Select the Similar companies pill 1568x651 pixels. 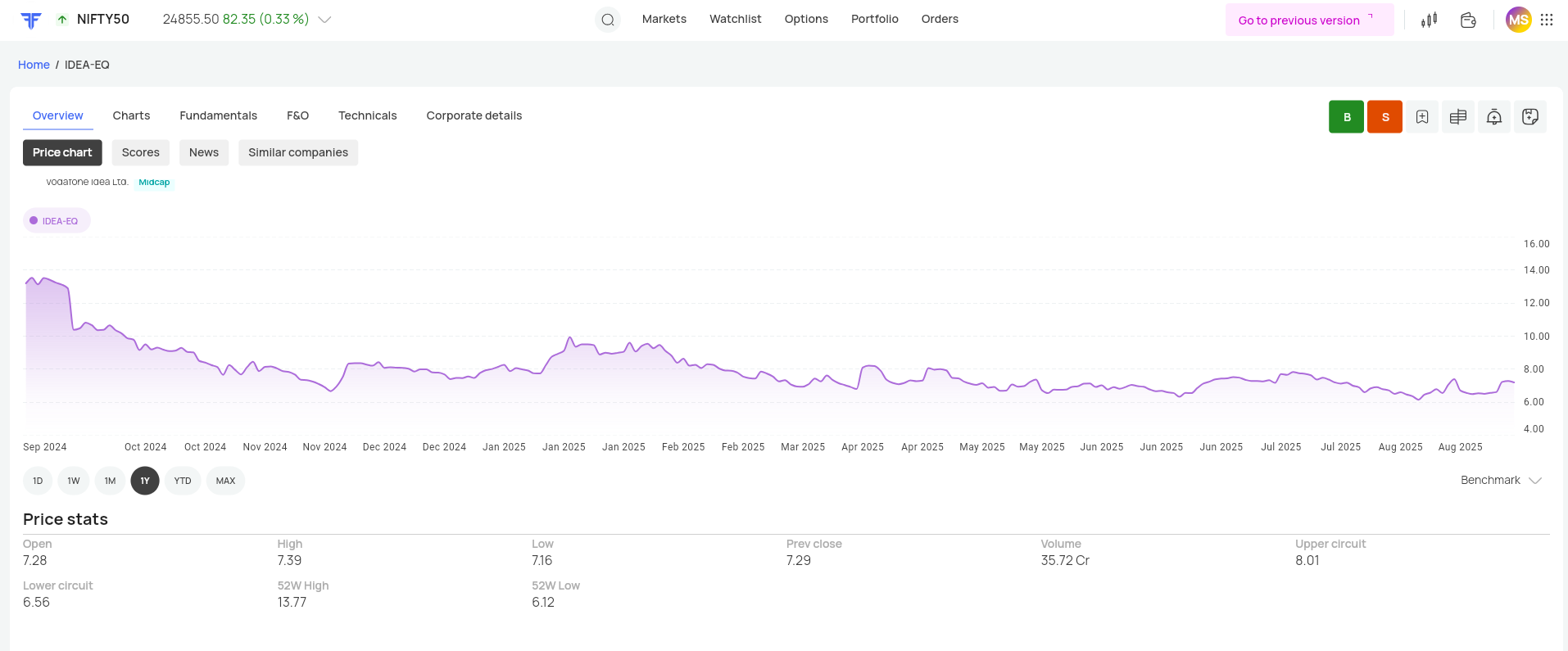[x=298, y=152]
